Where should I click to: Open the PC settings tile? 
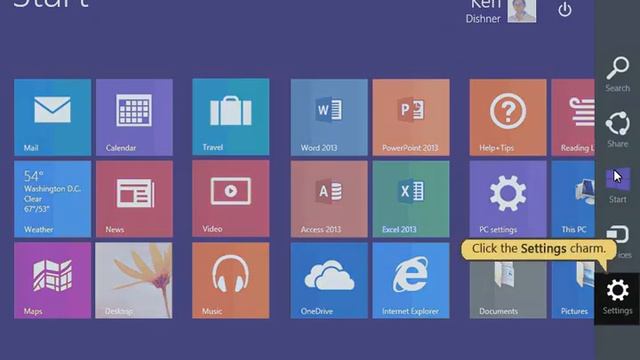(x=508, y=199)
